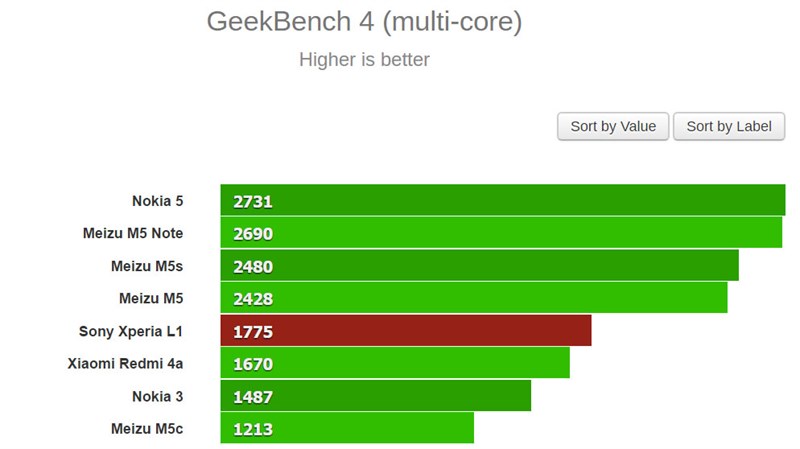Select the Nokia 5 bar showing 2731

(502, 201)
